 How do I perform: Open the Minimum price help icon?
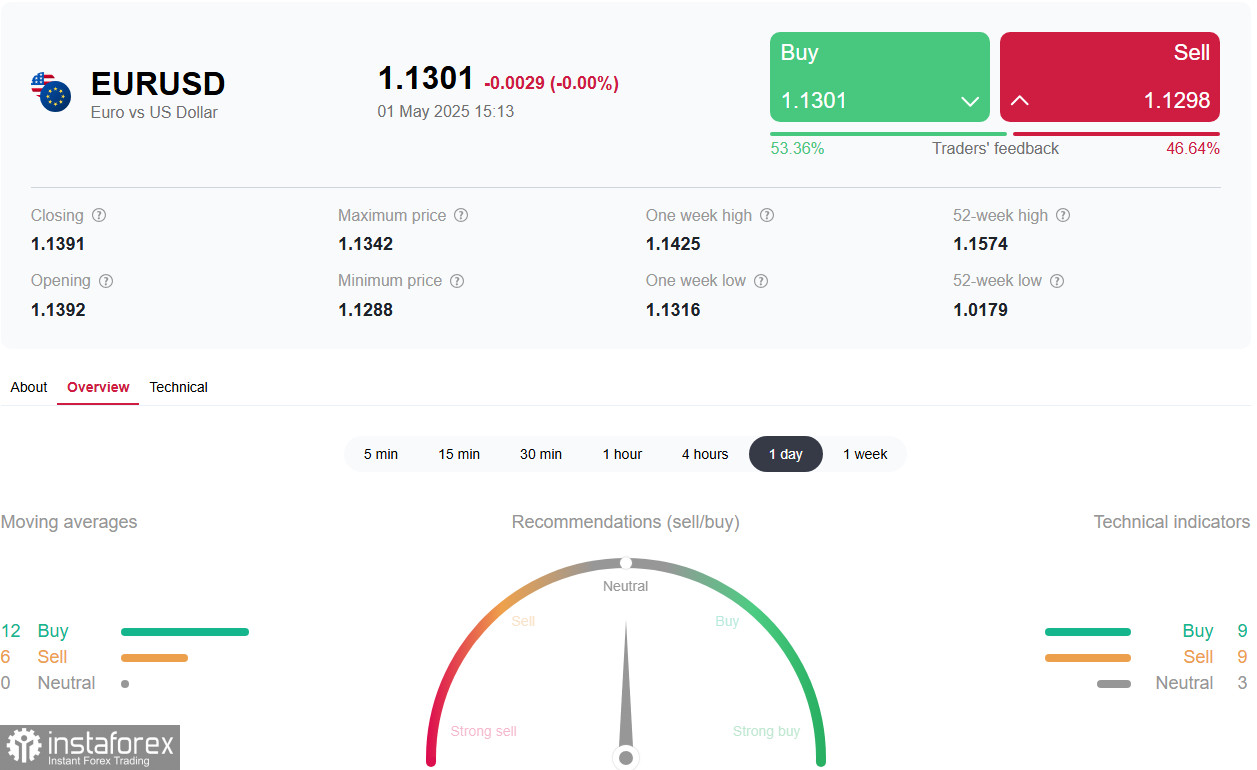coord(457,281)
